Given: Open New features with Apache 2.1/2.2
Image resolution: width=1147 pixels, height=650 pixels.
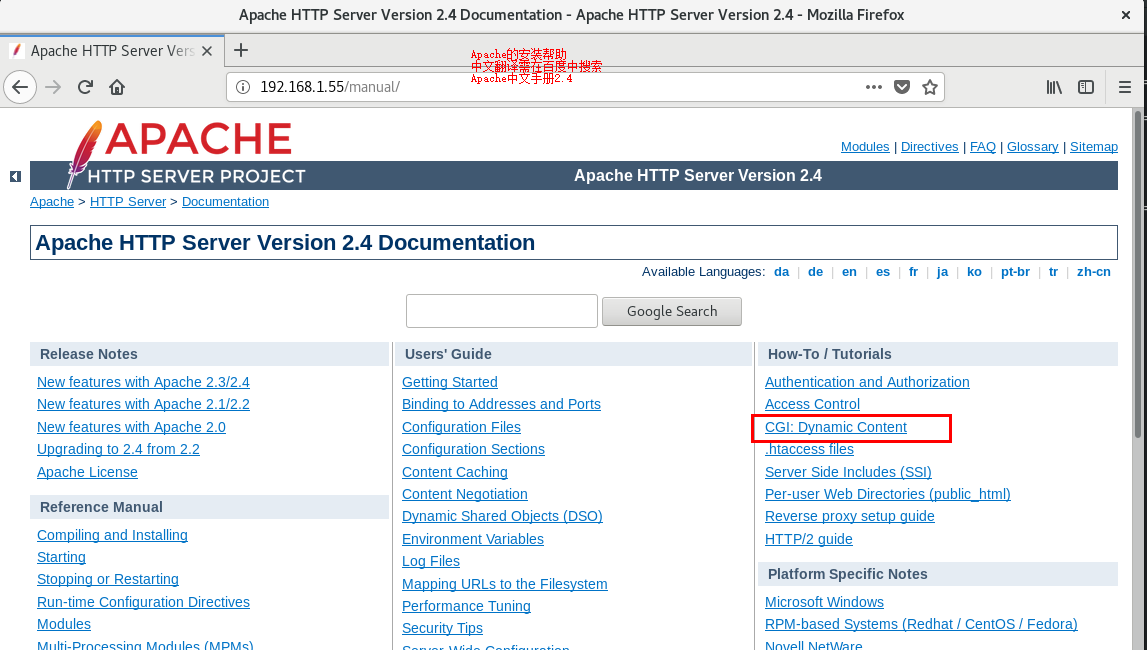Looking at the screenshot, I should (x=143, y=404).
